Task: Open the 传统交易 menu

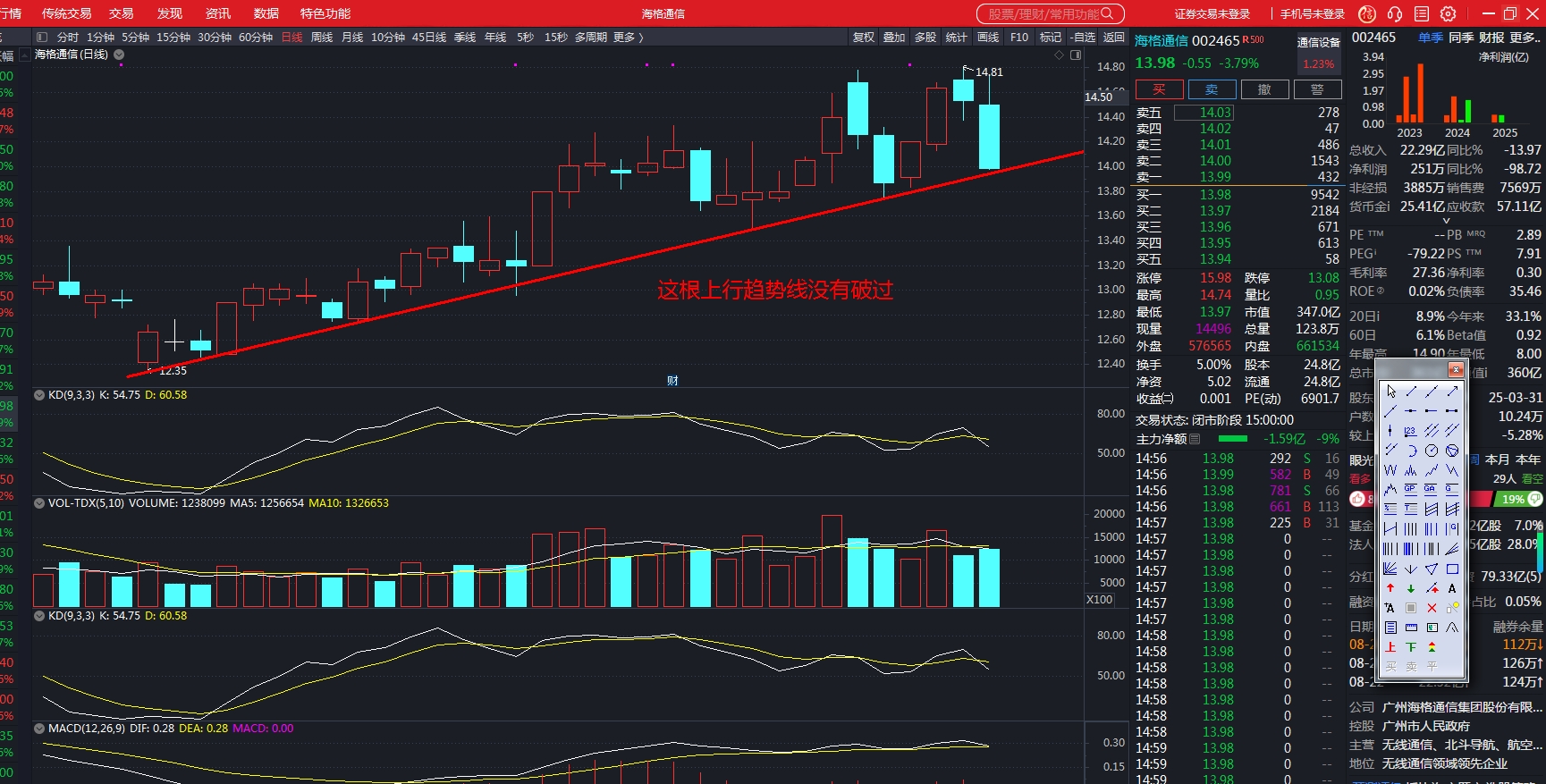Action: pos(66,13)
